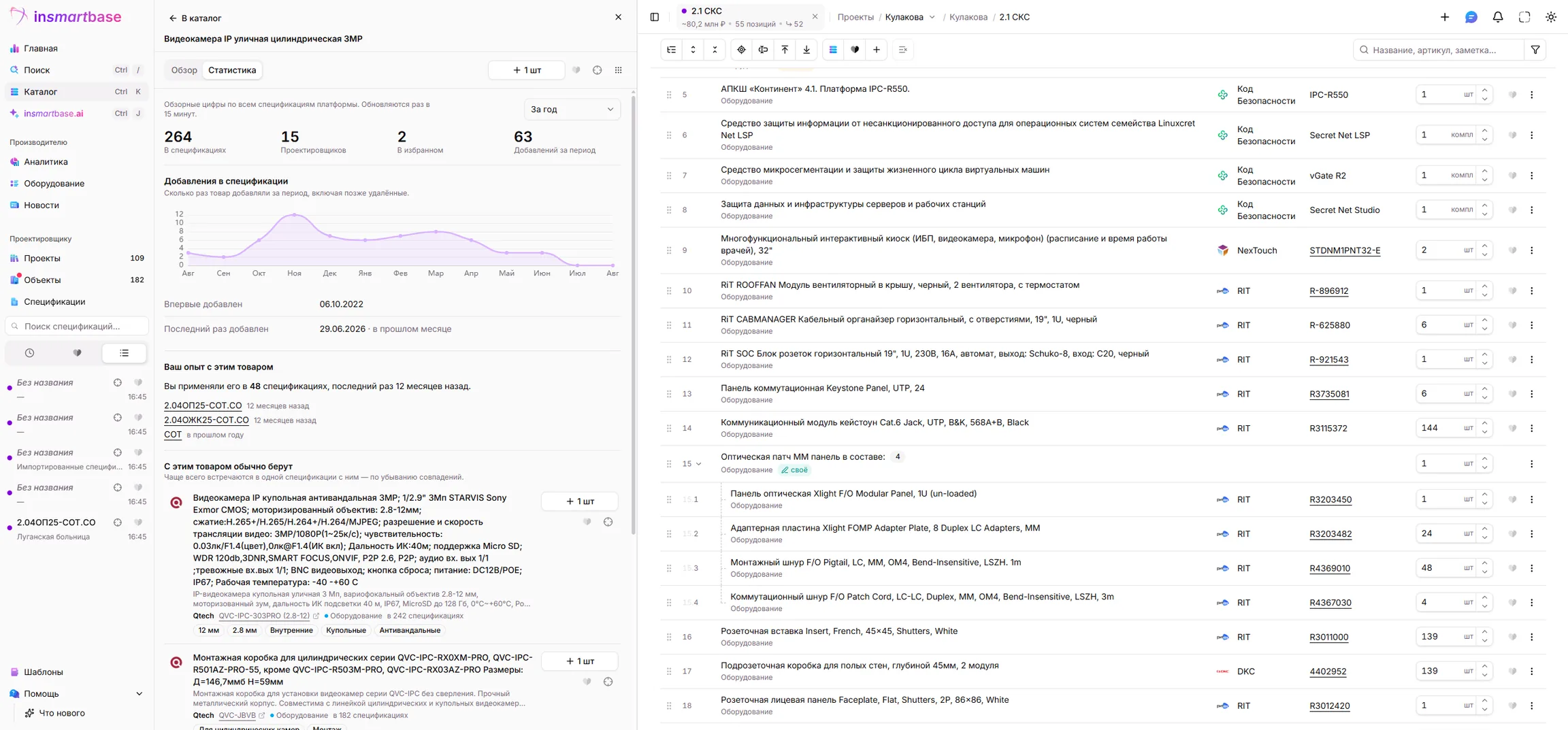Open notifications bell

click(1498, 17)
